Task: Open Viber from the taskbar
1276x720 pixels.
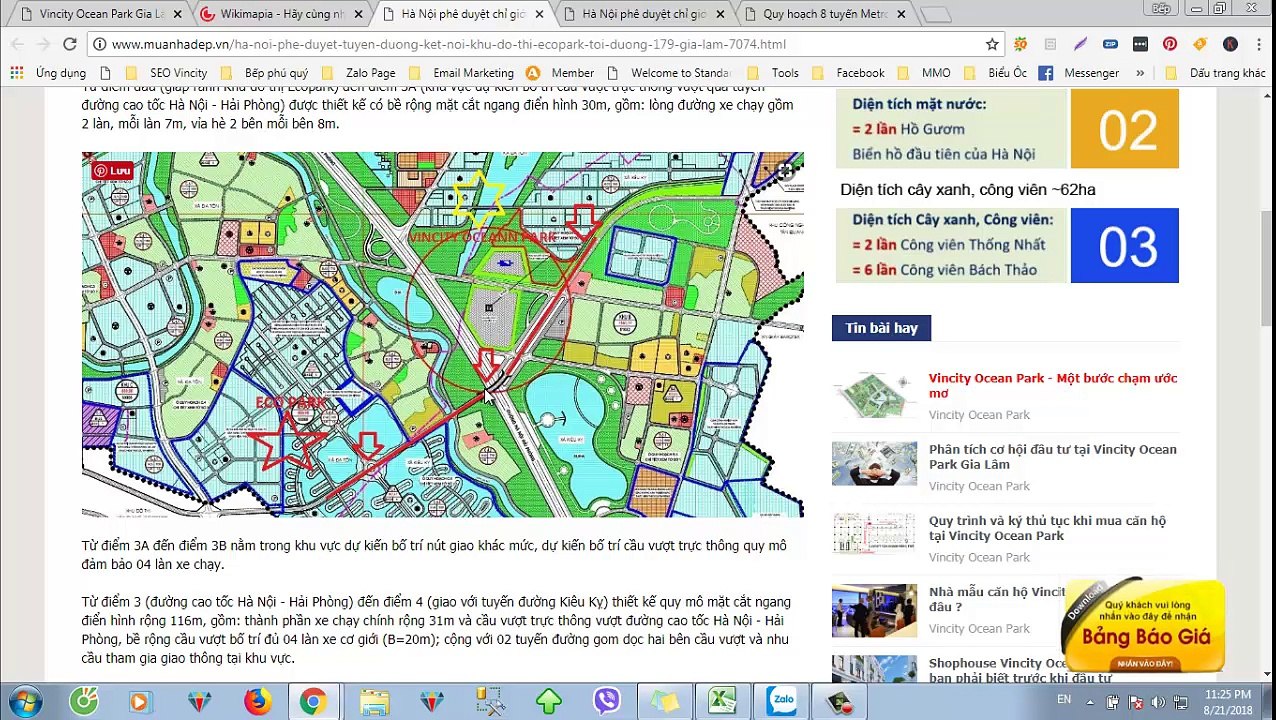Action: point(607,701)
